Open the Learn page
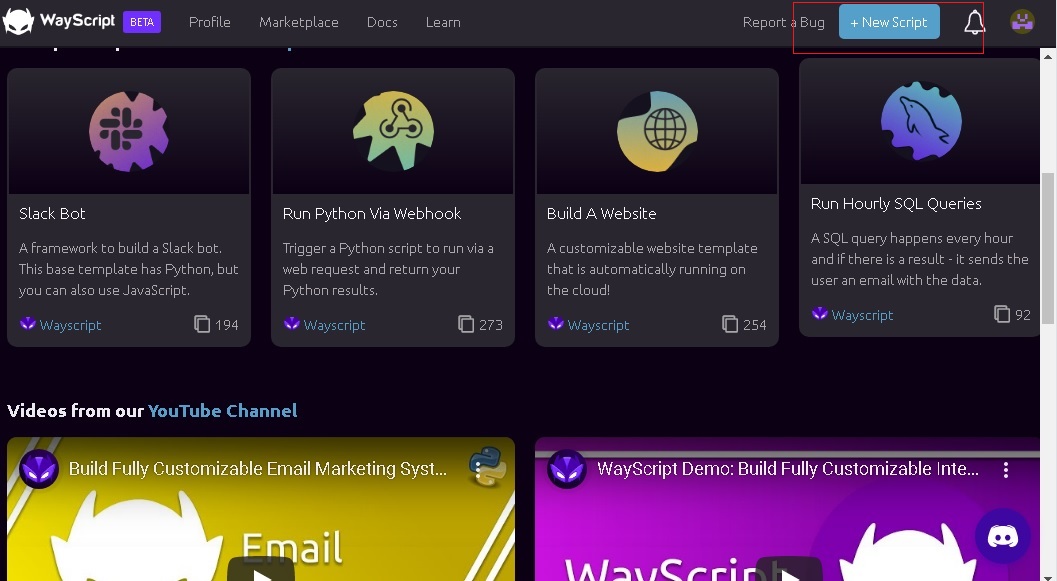 click(x=443, y=22)
